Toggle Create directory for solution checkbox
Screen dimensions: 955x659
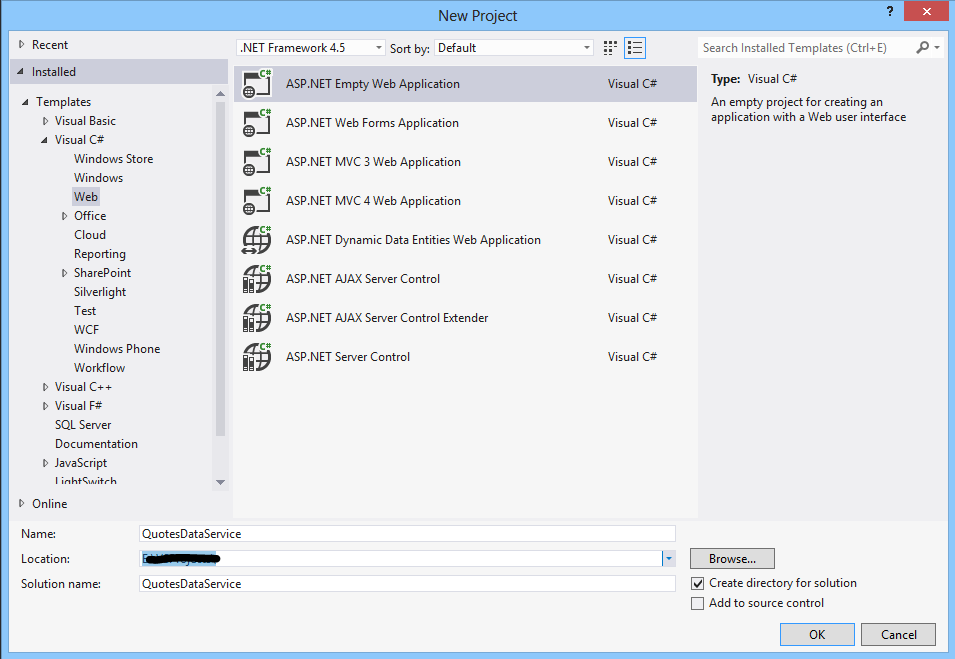coord(697,583)
